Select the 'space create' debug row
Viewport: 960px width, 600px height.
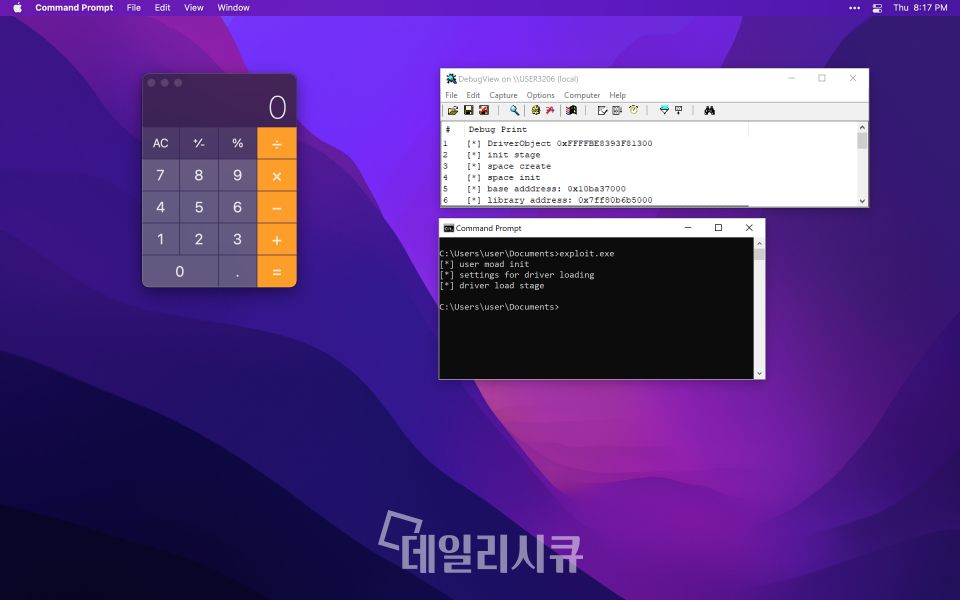509,166
